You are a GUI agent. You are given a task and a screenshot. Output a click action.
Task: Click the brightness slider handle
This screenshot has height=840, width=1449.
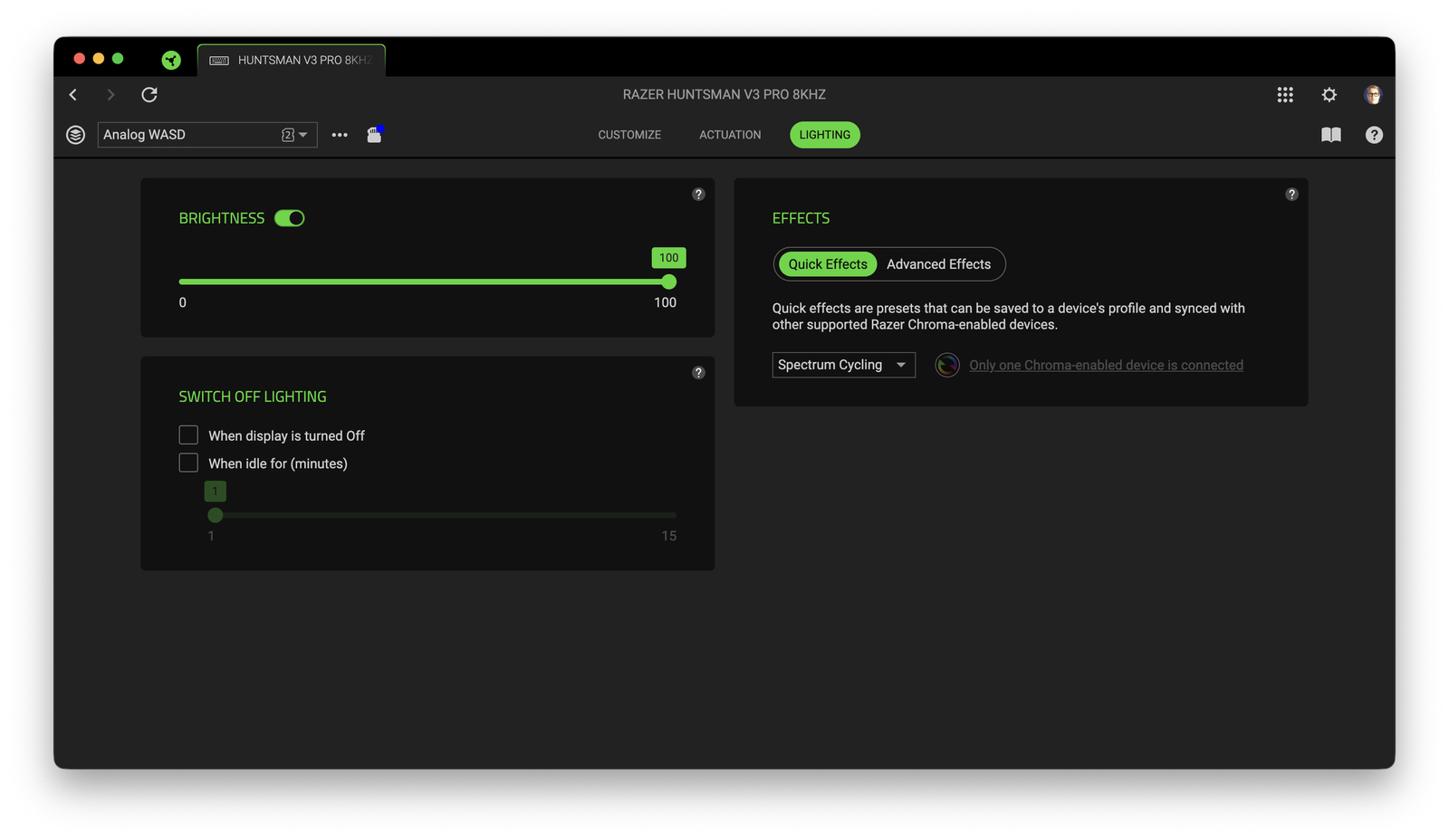pyautogui.click(x=669, y=282)
